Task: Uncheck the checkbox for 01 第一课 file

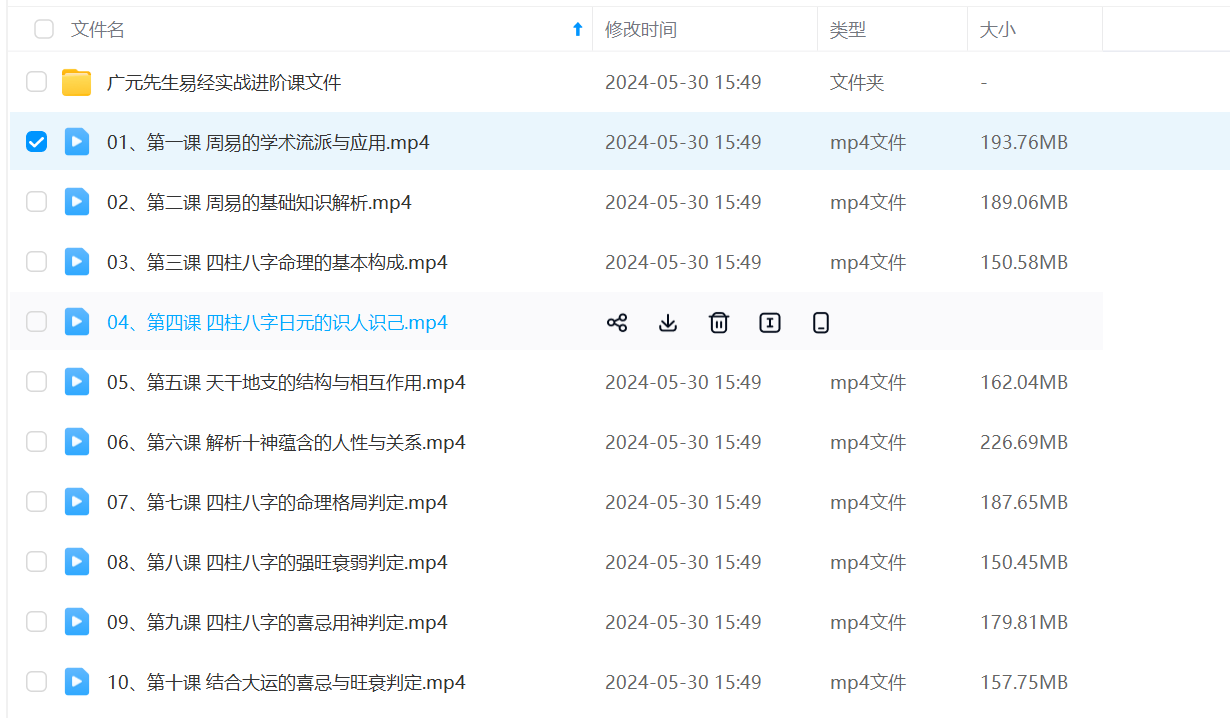Action: pos(36,142)
